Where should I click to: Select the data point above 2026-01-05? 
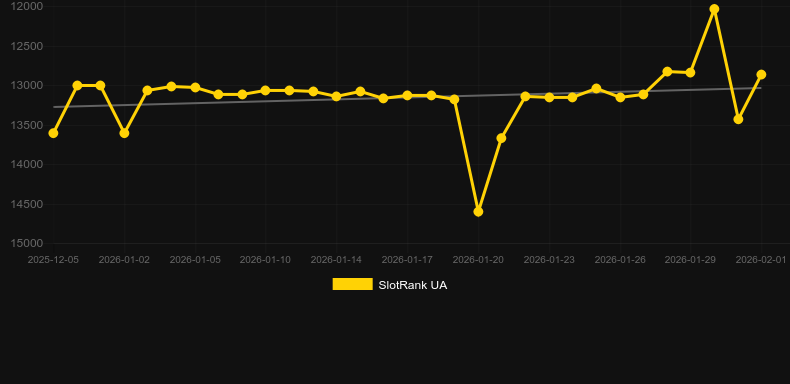(195, 88)
